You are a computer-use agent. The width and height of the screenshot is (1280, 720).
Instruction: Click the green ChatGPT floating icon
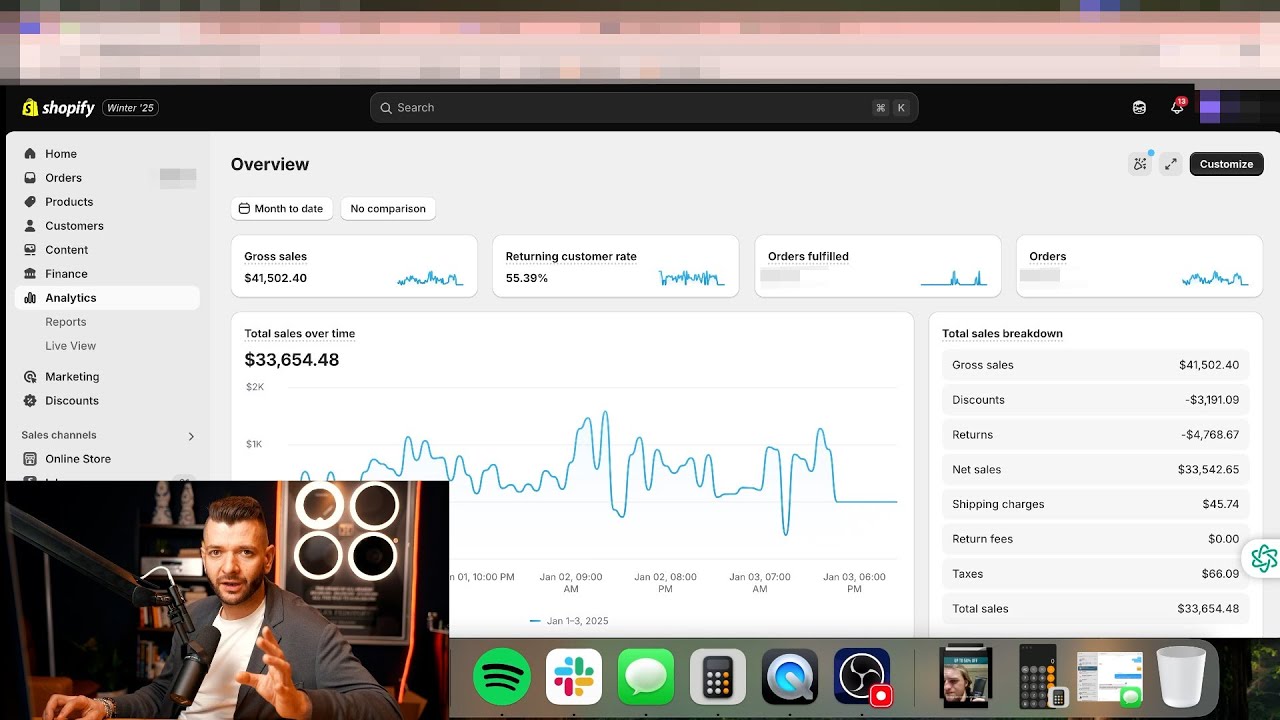pos(1264,558)
